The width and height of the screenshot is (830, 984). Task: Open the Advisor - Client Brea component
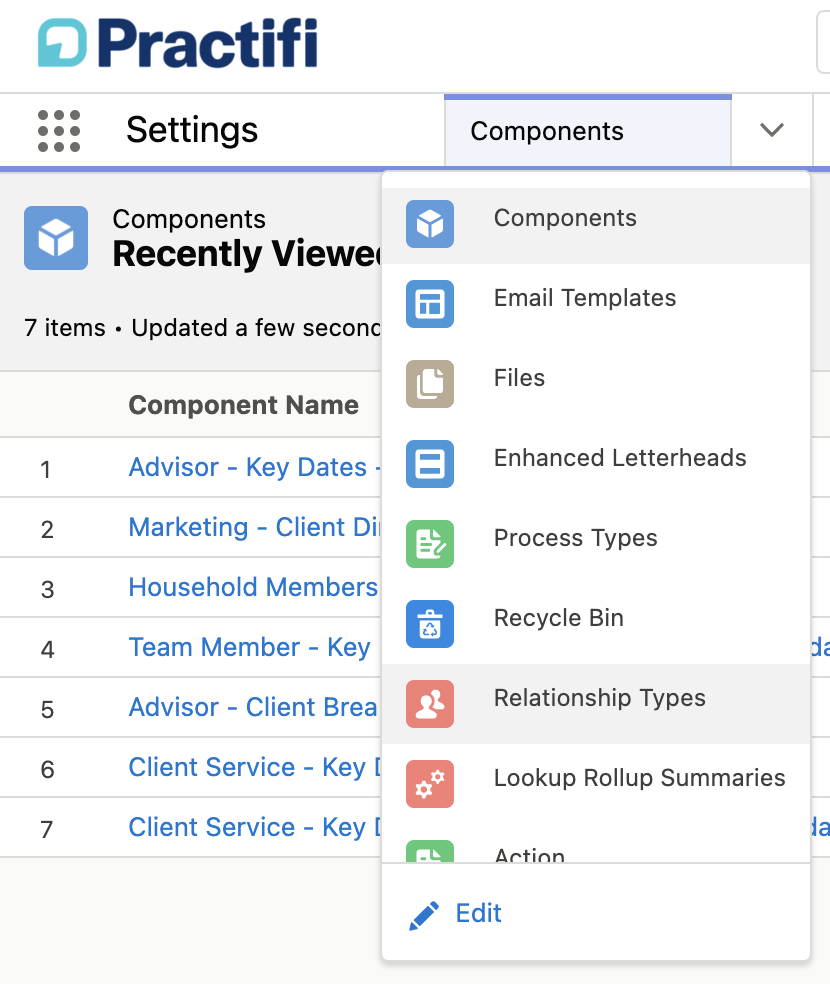(253, 707)
